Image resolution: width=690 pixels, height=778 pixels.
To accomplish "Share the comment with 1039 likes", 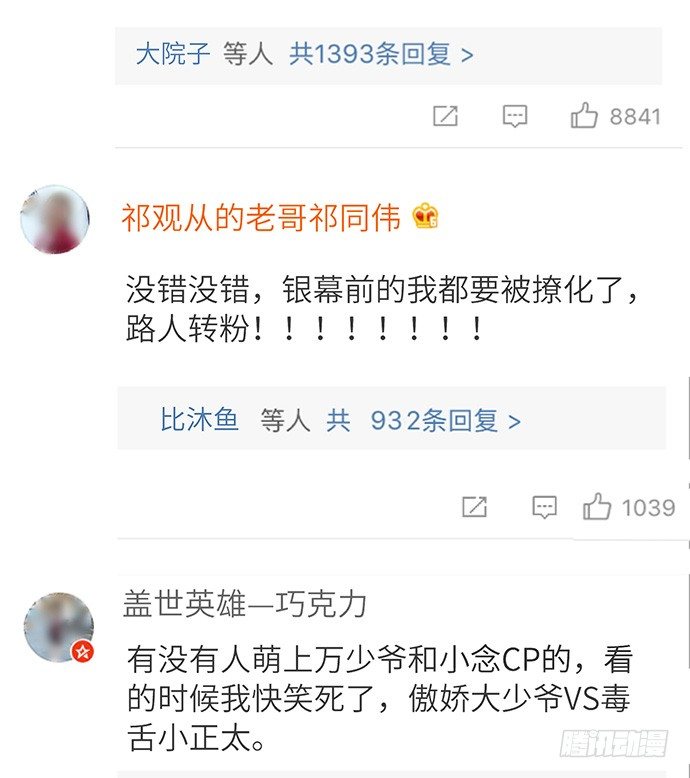I will click(474, 507).
